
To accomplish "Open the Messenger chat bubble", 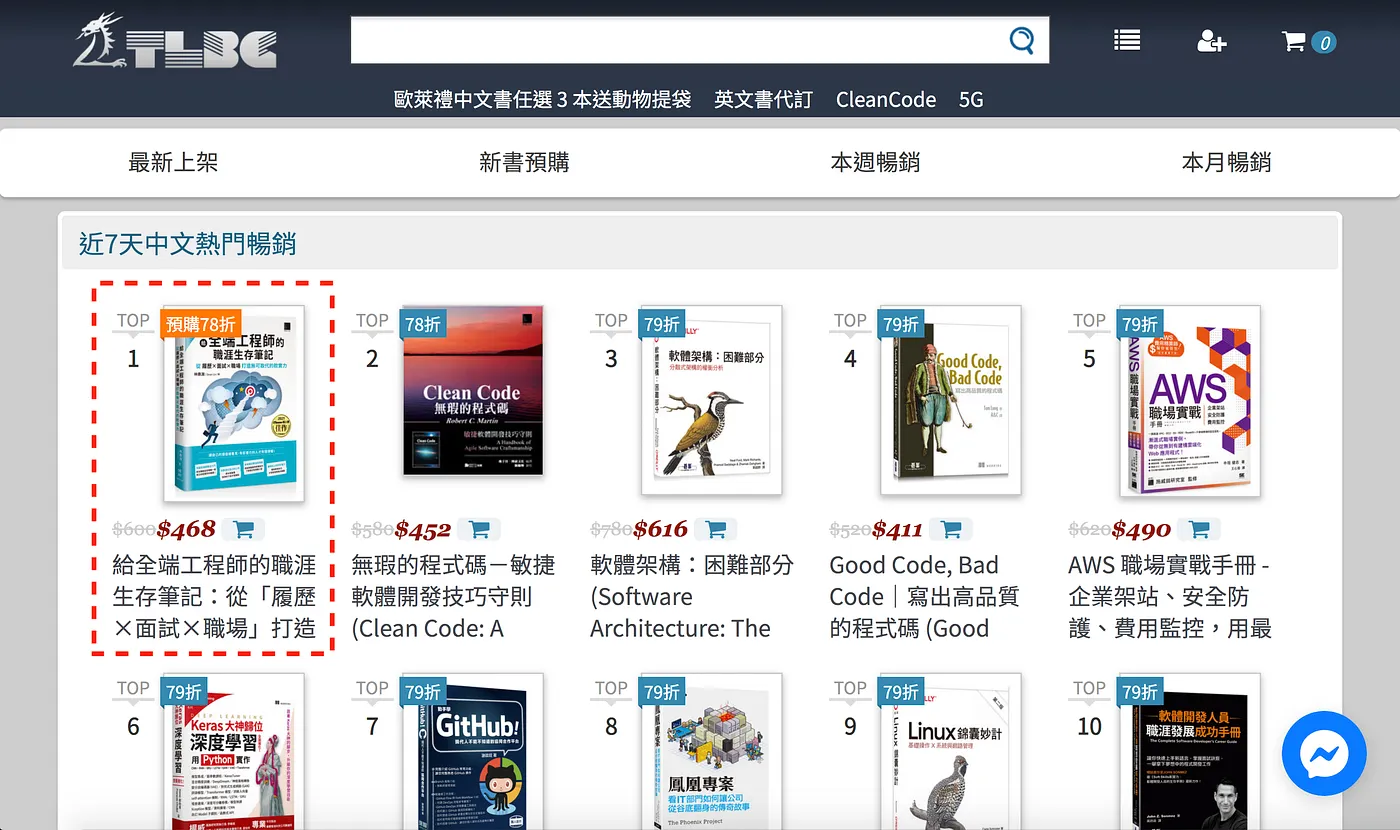I will (x=1324, y=753).
